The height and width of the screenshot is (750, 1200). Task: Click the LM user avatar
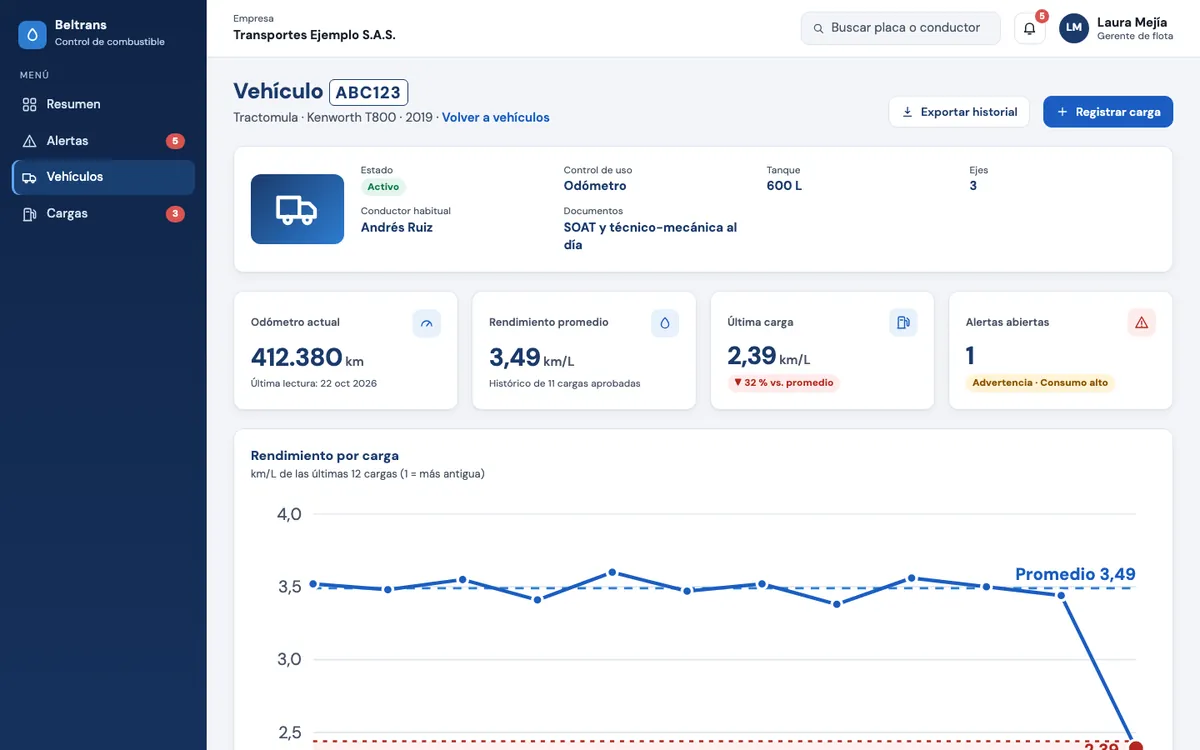point(1074,28)
